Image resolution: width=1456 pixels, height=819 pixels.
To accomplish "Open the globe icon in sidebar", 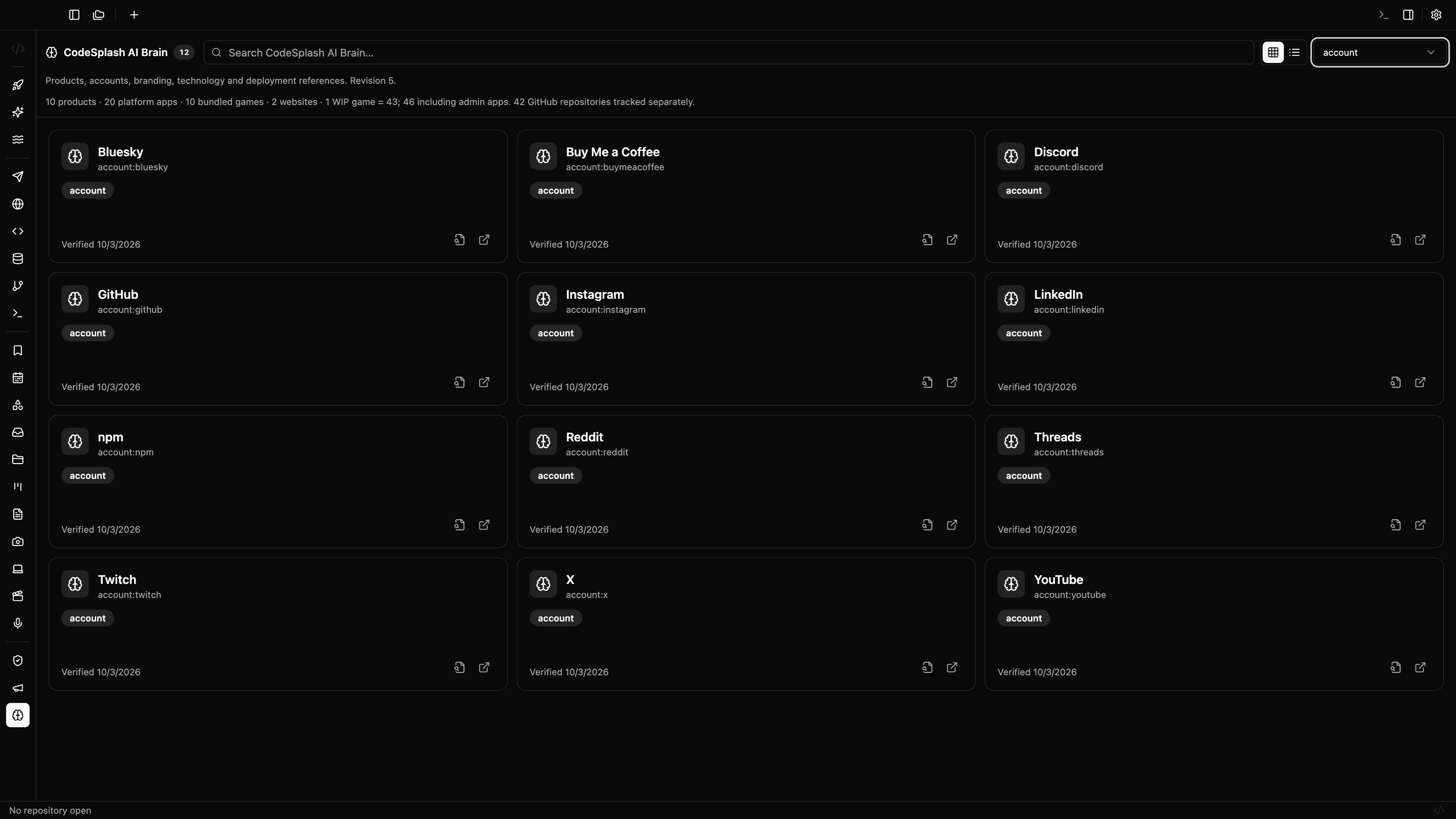I will [x=17, y=204].
